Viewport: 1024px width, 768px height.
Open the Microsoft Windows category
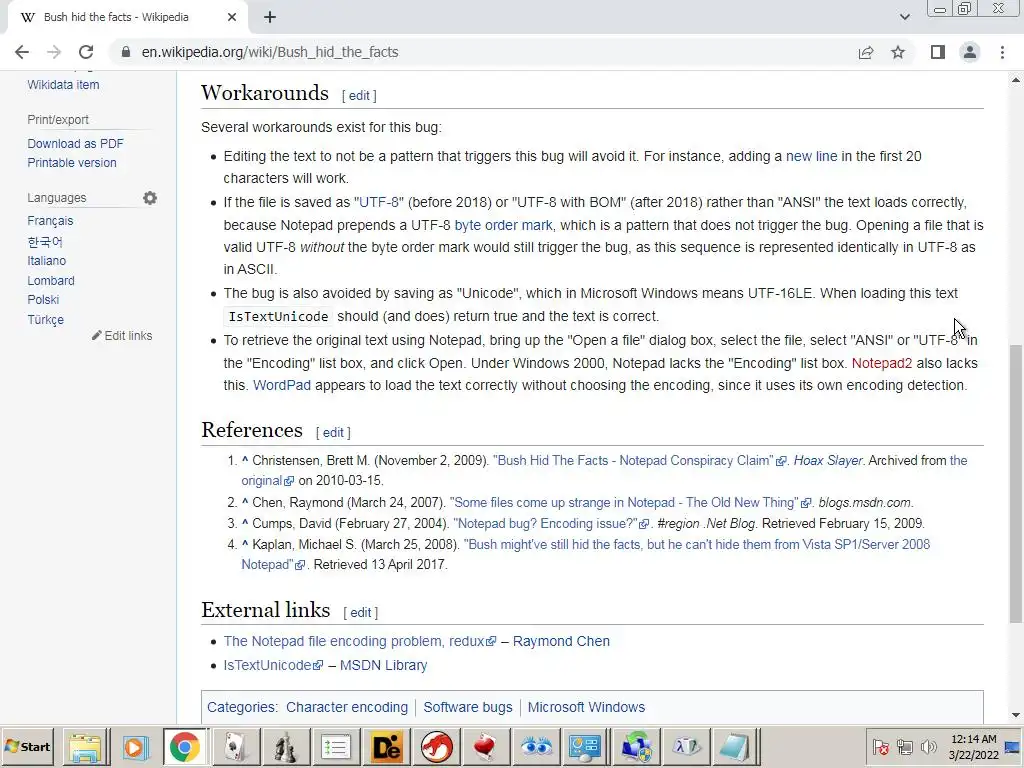[586, 707]
